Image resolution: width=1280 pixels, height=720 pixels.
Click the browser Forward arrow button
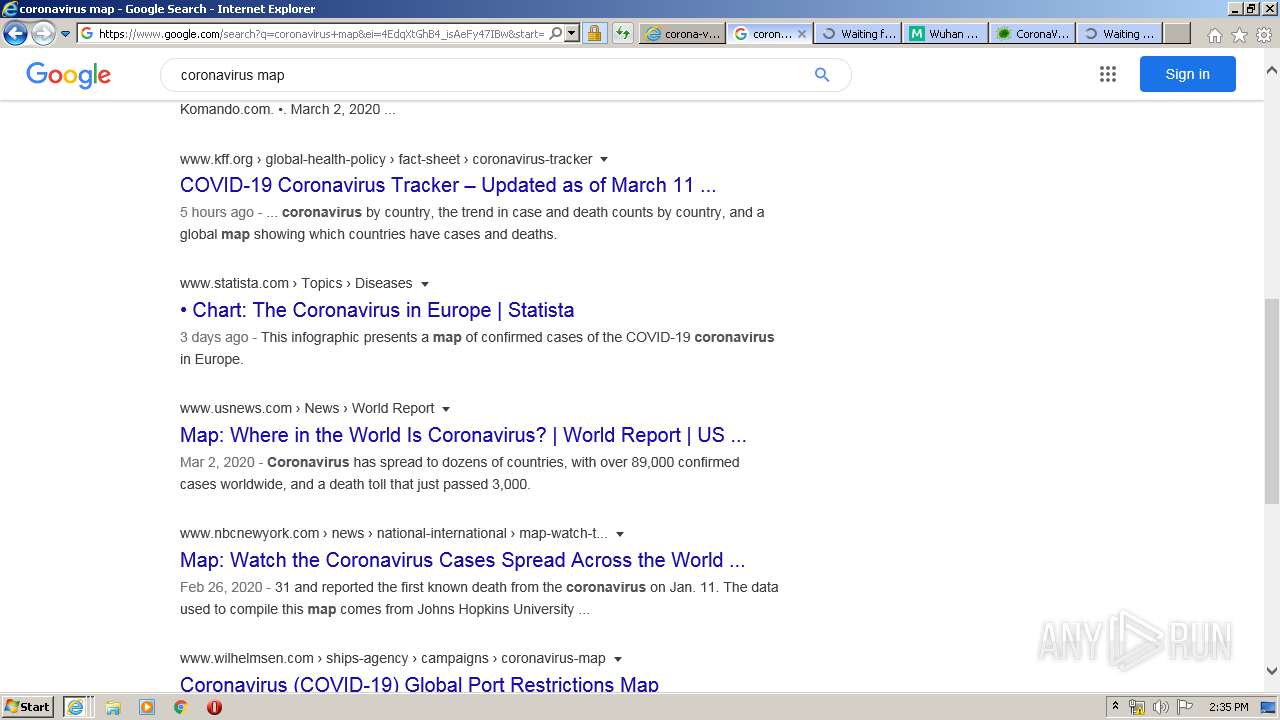tap(43, 33)
